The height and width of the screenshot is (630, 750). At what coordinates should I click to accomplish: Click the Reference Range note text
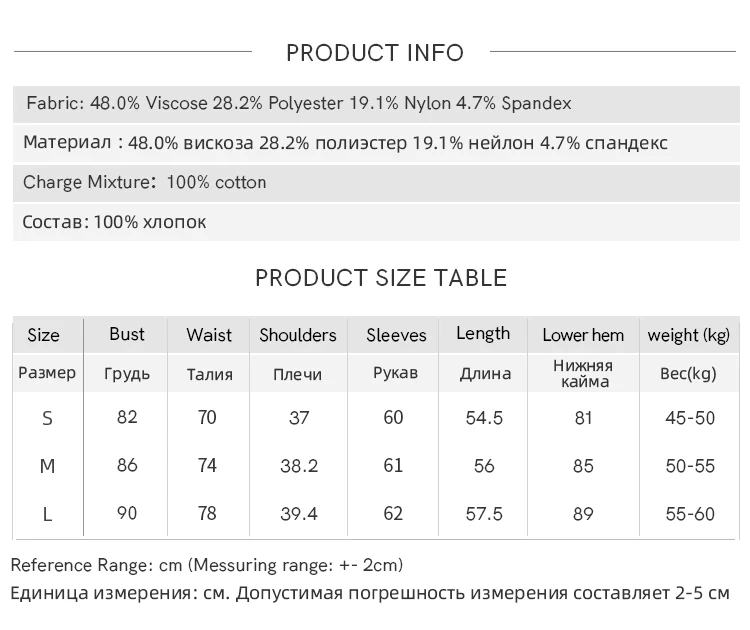click(x=207, y=566)
